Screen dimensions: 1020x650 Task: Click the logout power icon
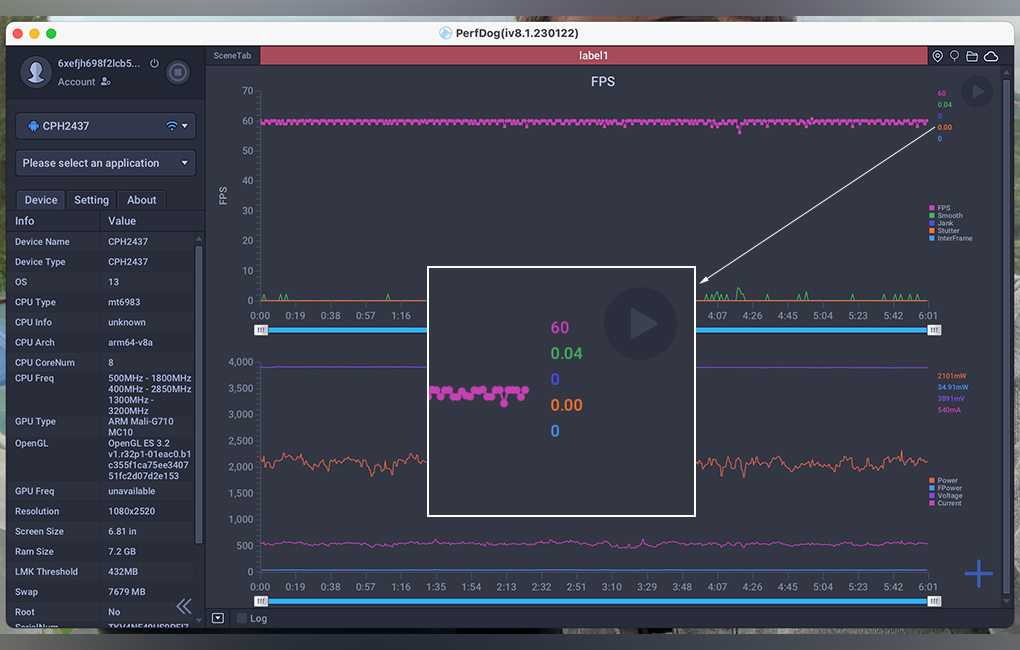pyautogui.click(x=154, y=63)
